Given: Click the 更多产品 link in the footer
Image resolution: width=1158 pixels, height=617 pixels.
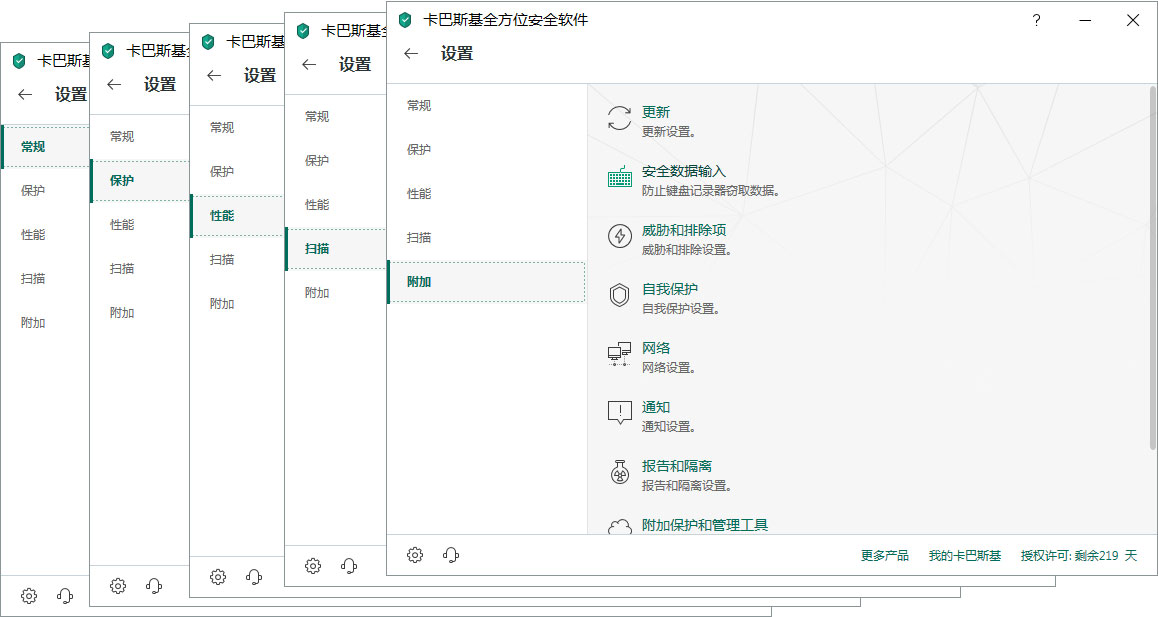Looking at the screenshot, I should click(885, 556).
